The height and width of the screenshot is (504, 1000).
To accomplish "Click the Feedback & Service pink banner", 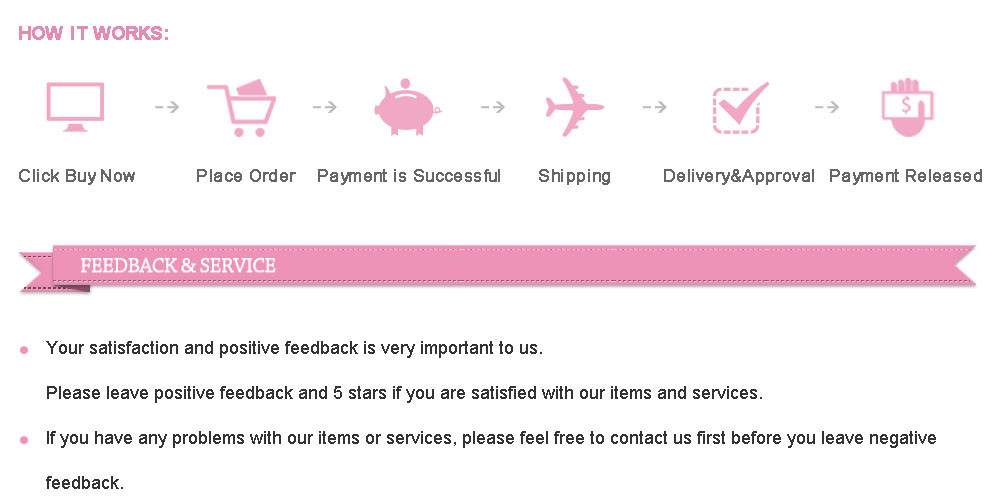I will pos(500,266).
